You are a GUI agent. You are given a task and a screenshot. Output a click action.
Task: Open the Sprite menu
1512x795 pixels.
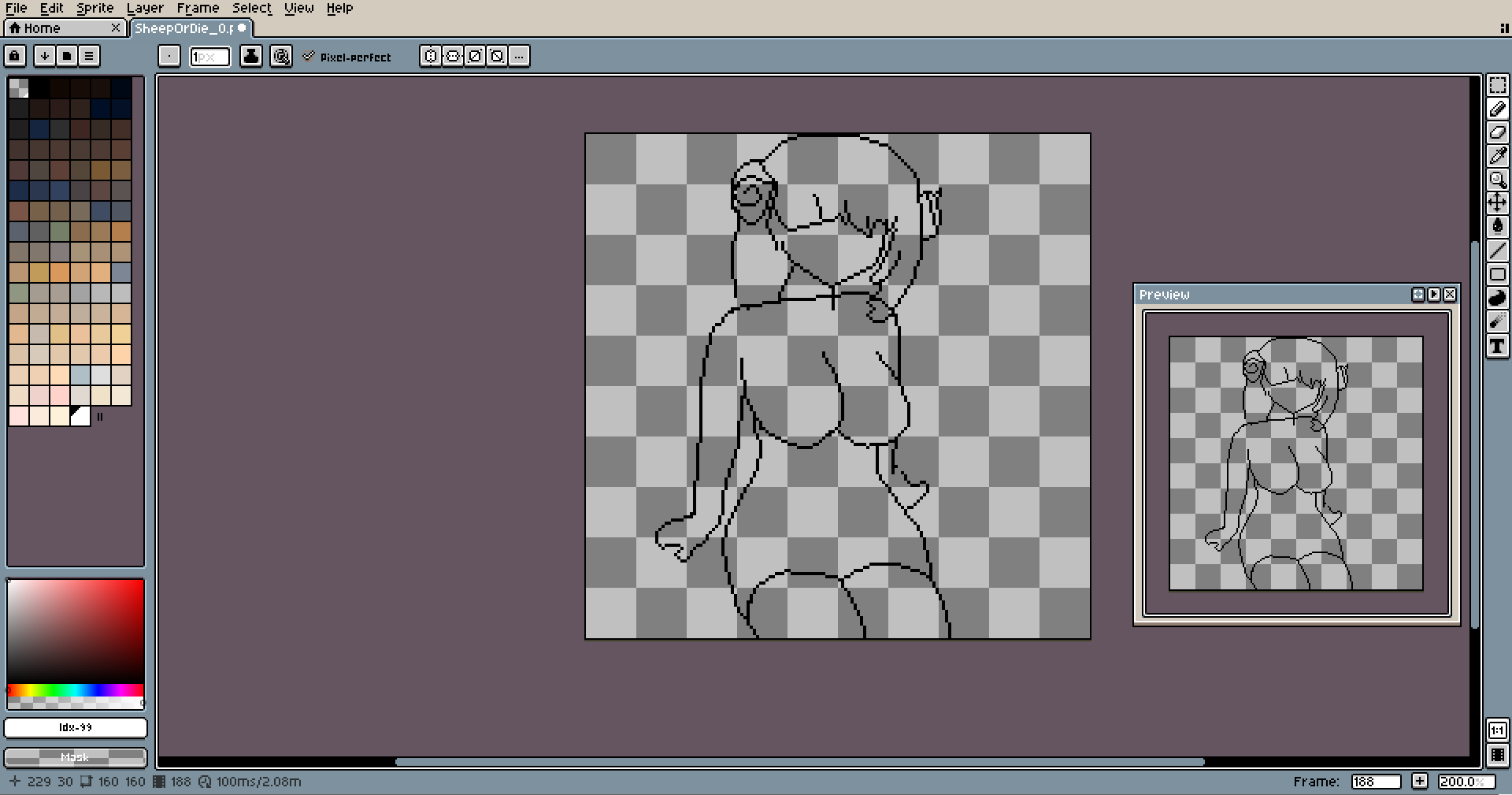point(94,8)
